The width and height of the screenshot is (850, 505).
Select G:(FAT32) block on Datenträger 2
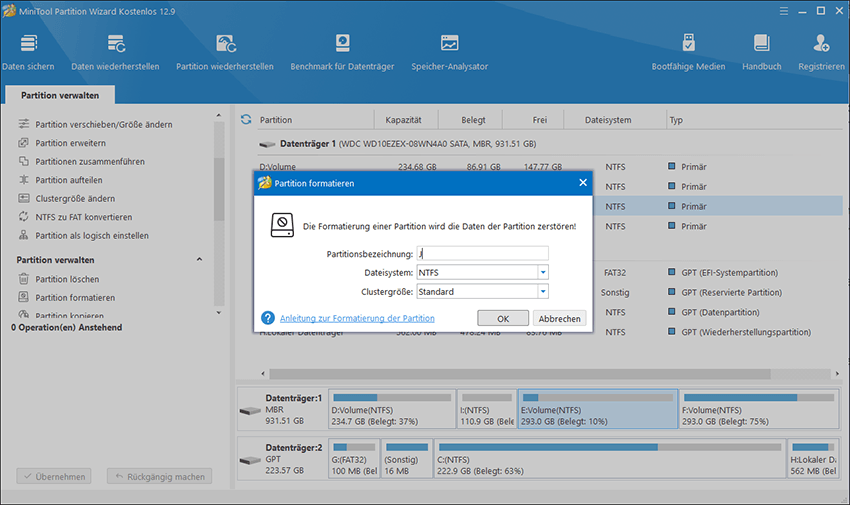(x=354, y=458)
